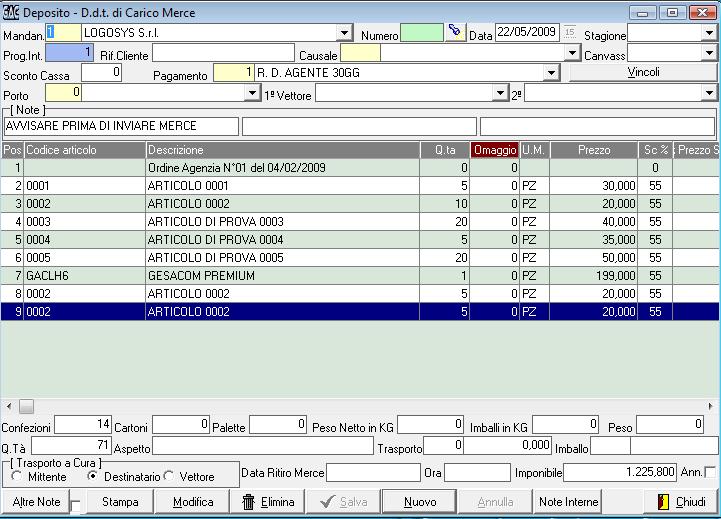Click the Stampa button
Screen dimensions: 721x519
(x=120, y=502)
